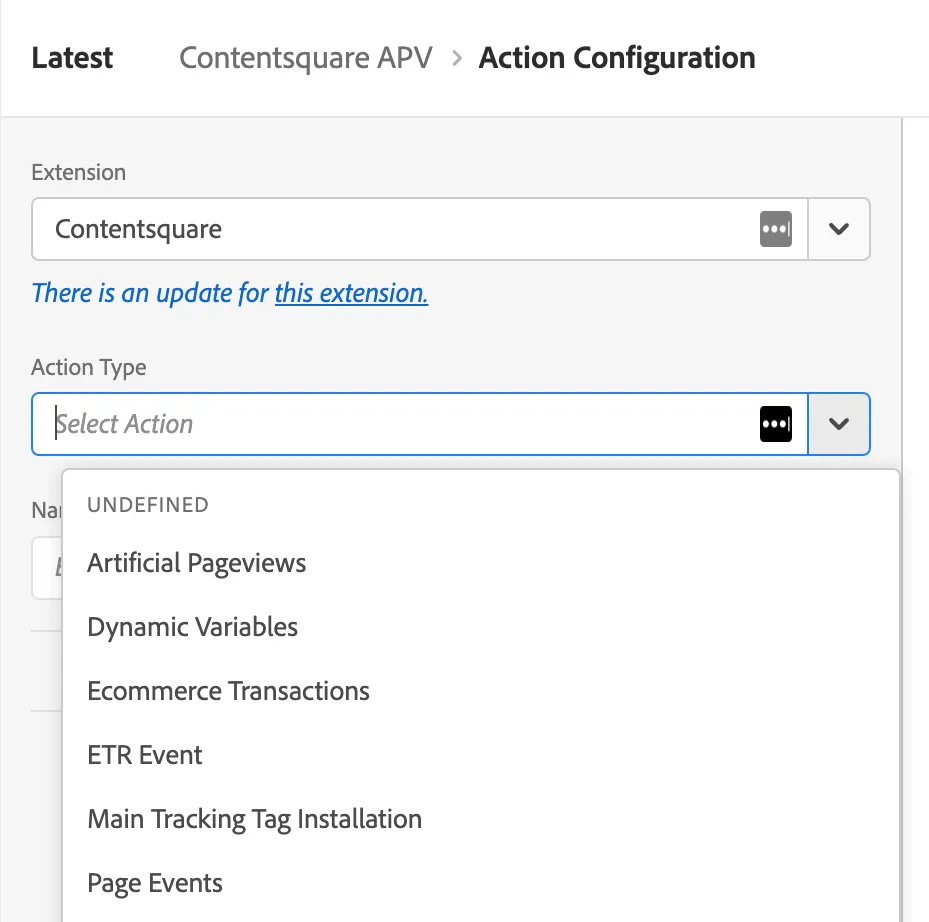Pick Ecommerce Transactions from the dropdown
Viewport: 929px width, 922px height.
229,691
